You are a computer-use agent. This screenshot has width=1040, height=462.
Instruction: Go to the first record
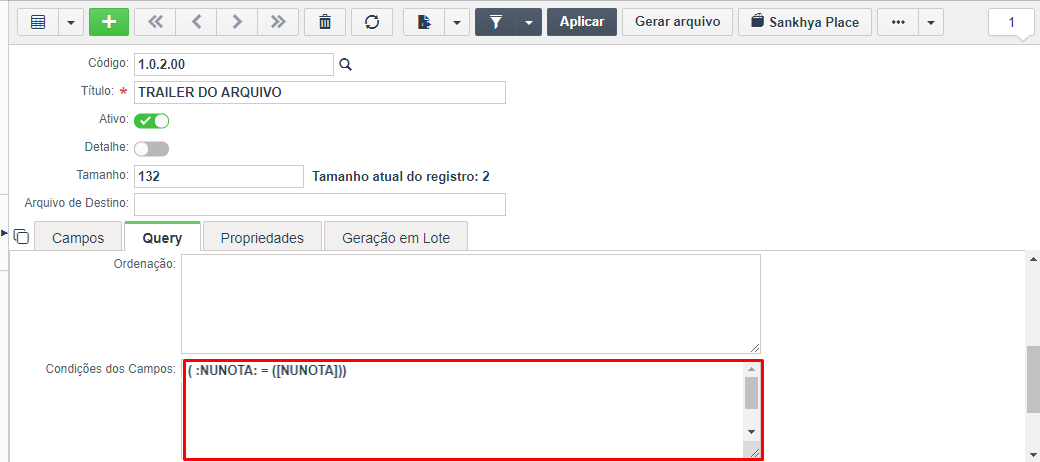click(x=155, y=22)
